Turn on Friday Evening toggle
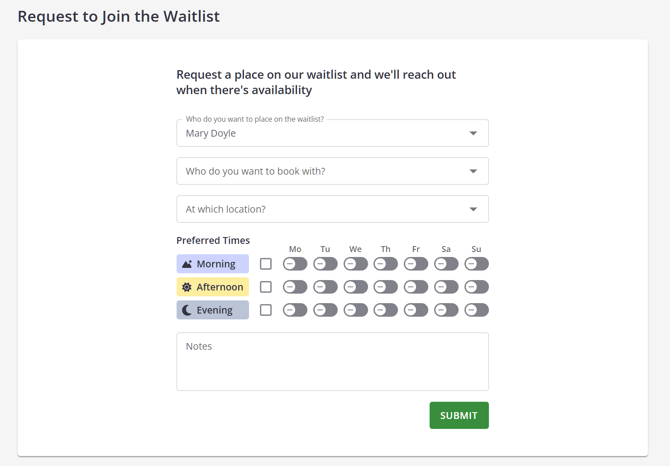Screen dimensions: 670x466 point(416,310)
